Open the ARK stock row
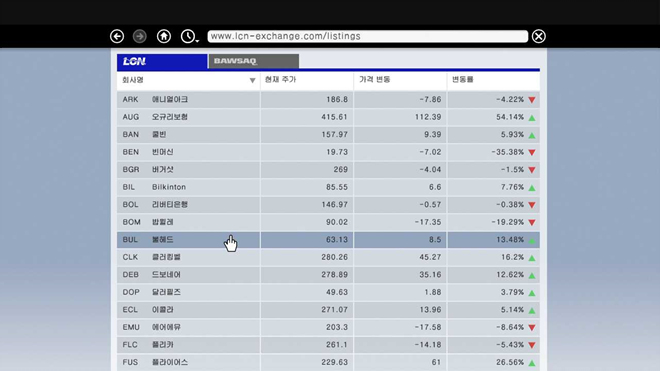The height and width of the screenshot is (371, 660). coord(328,100)
